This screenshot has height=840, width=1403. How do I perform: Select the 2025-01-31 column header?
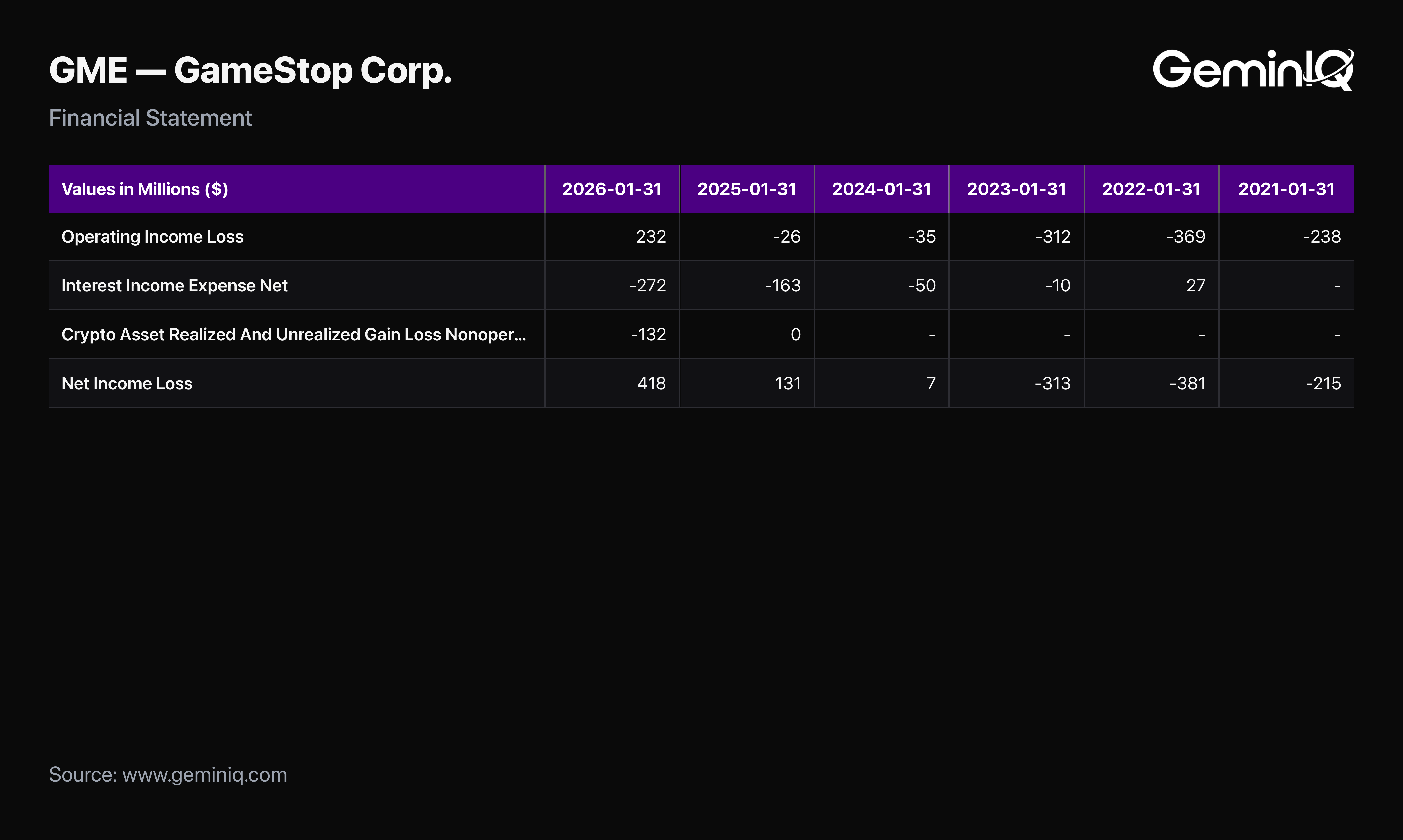tap(747, 189)
